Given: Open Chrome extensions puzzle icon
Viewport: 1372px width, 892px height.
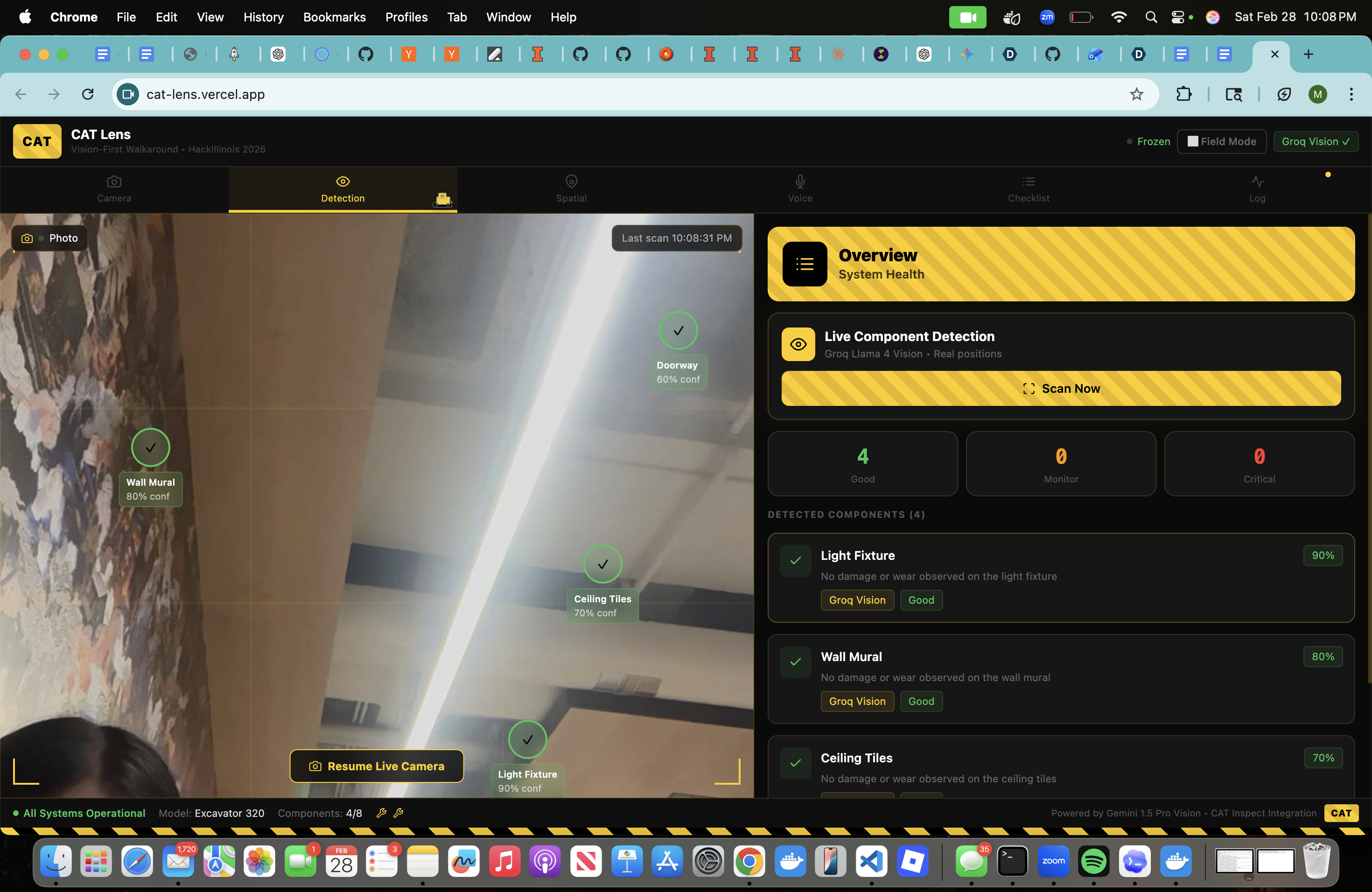Looking at the screenshot, I should pyautogui.click(x=1183, y=94).
